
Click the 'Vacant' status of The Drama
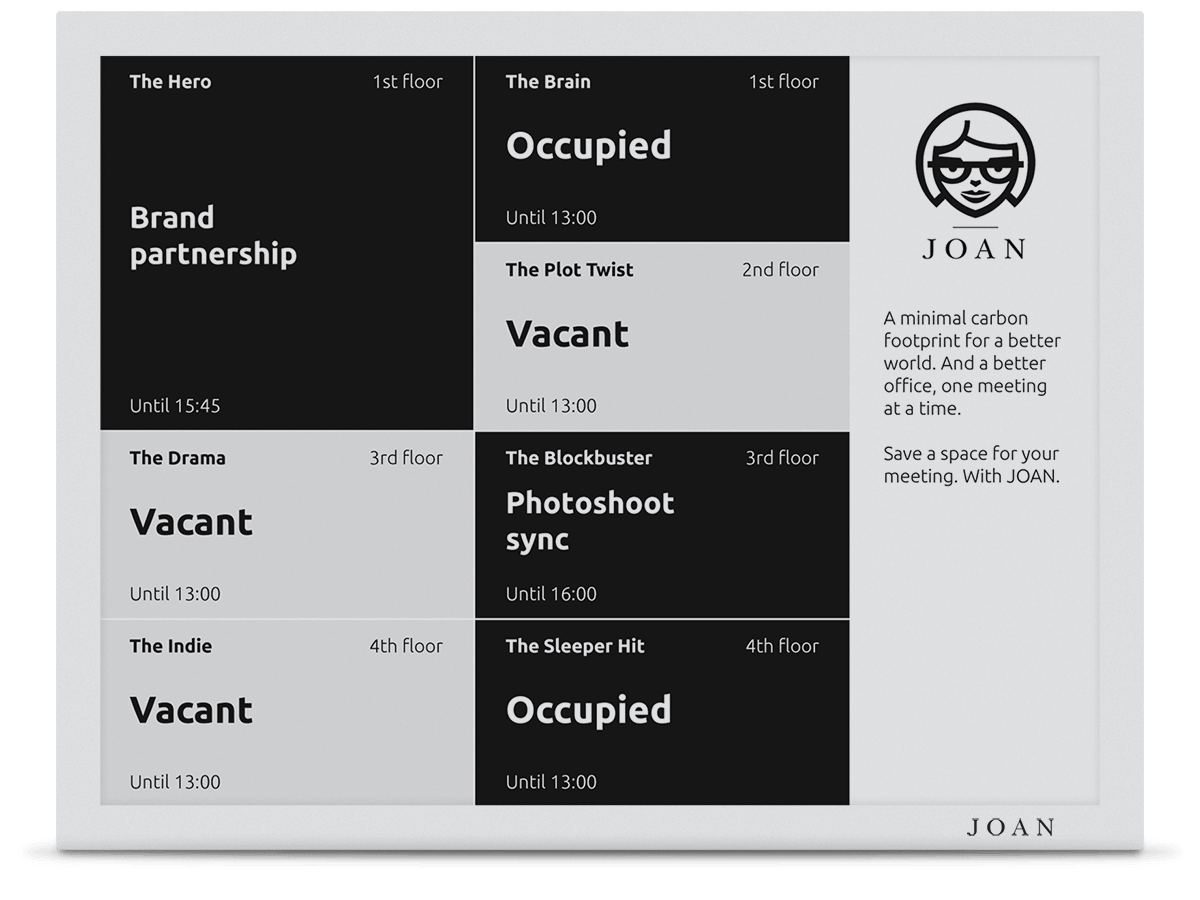[x=191, y=522]
